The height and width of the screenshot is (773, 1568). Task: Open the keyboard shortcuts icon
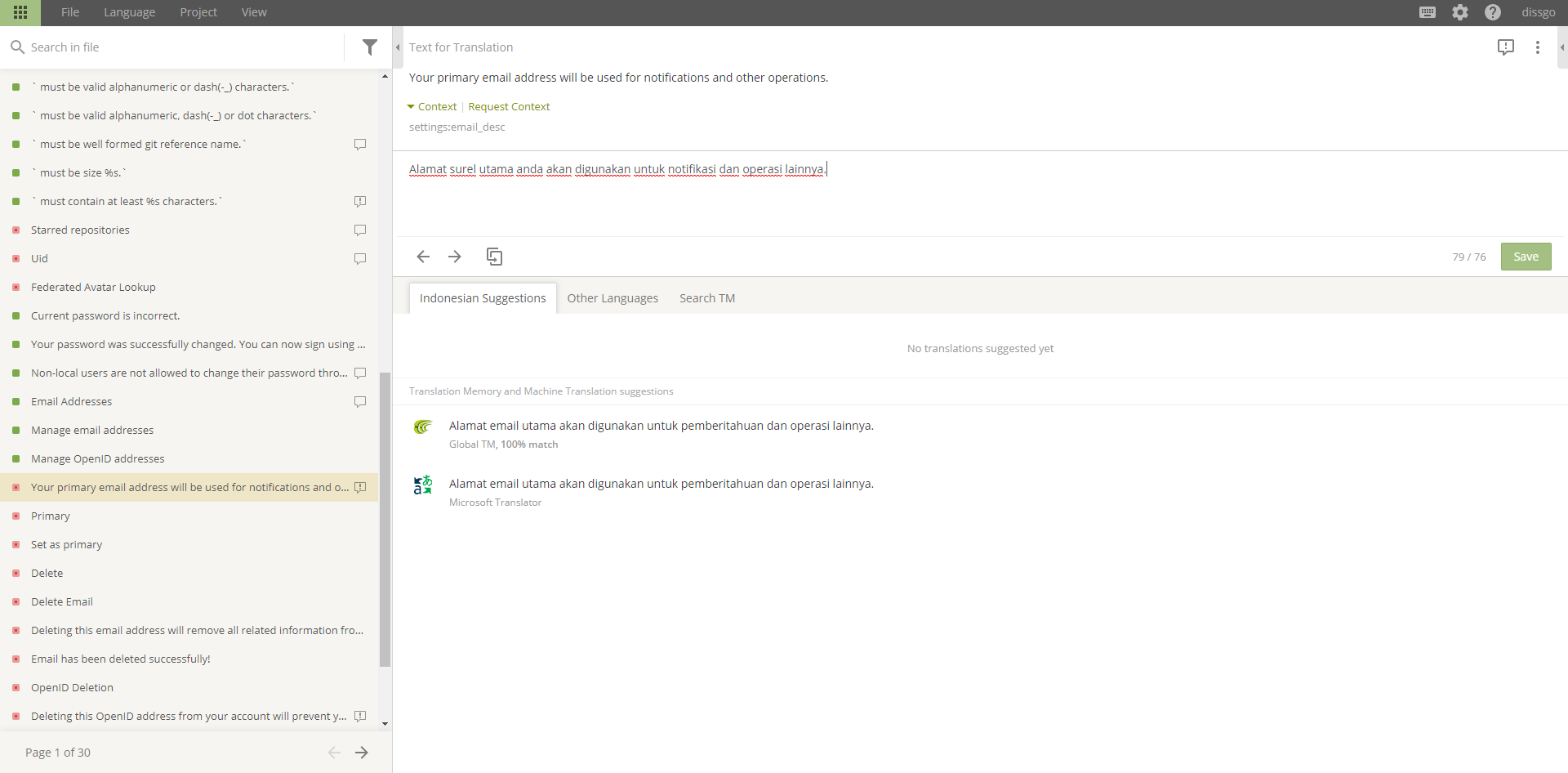point(1428,12)
